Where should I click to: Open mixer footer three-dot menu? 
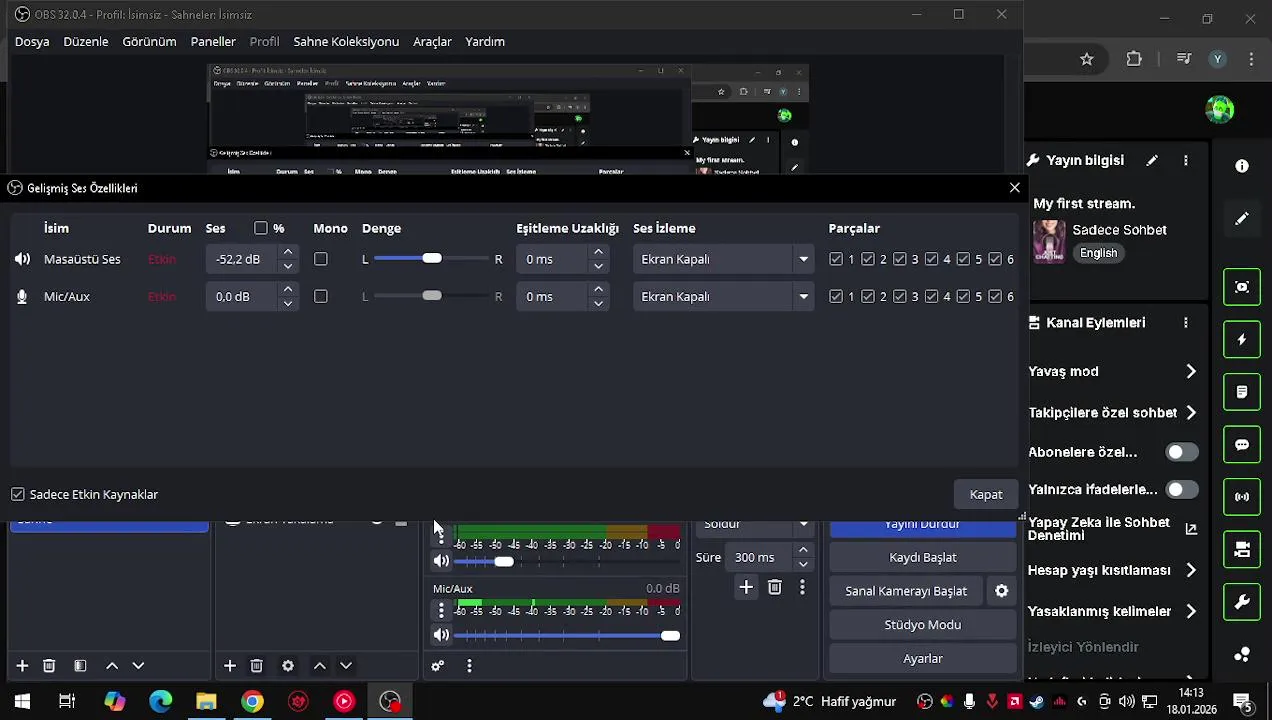point(469,666)
